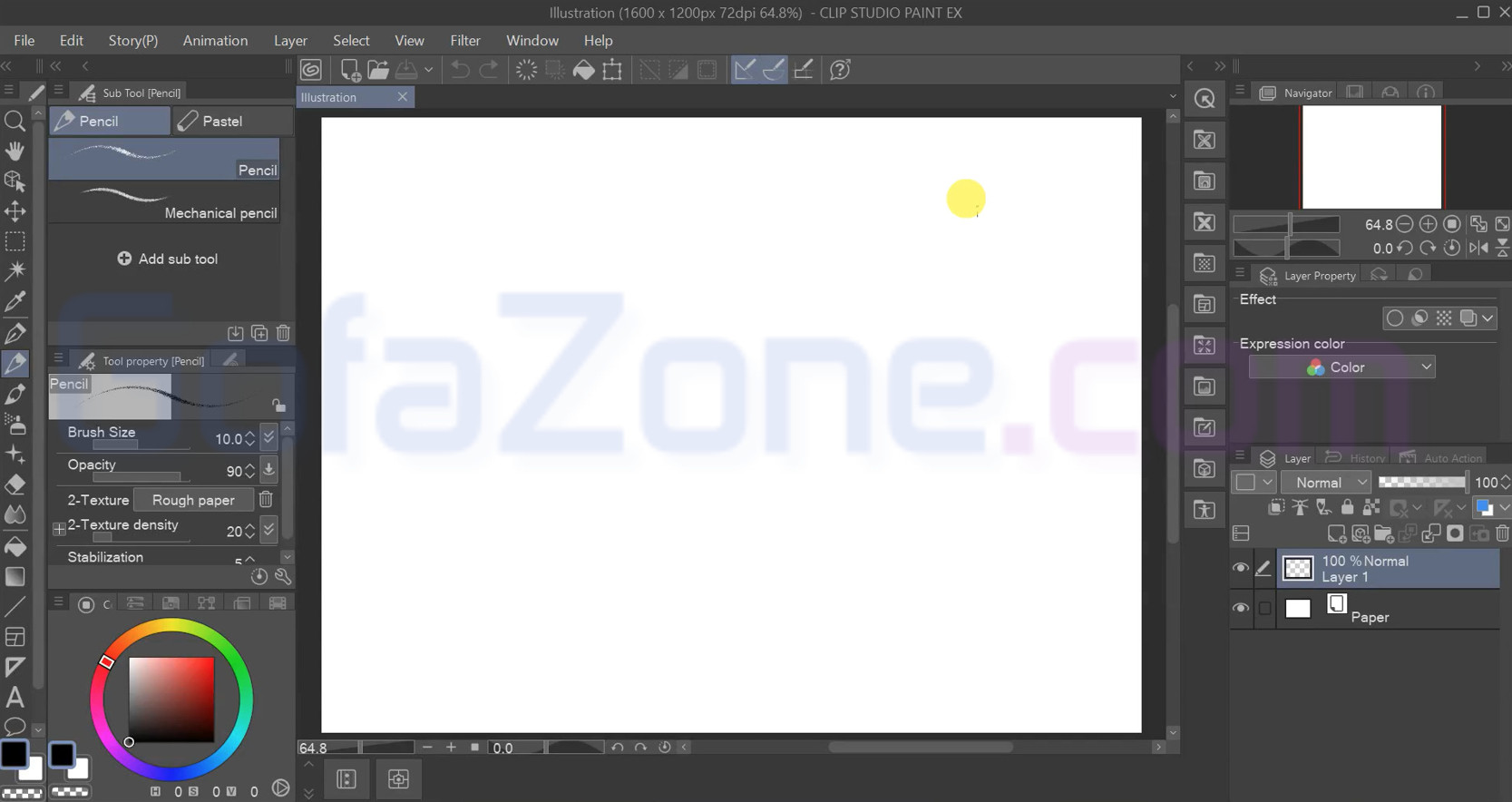Screen dimensions: 1512x802
Task: Click the Brush Size slider
Action: 141,445
